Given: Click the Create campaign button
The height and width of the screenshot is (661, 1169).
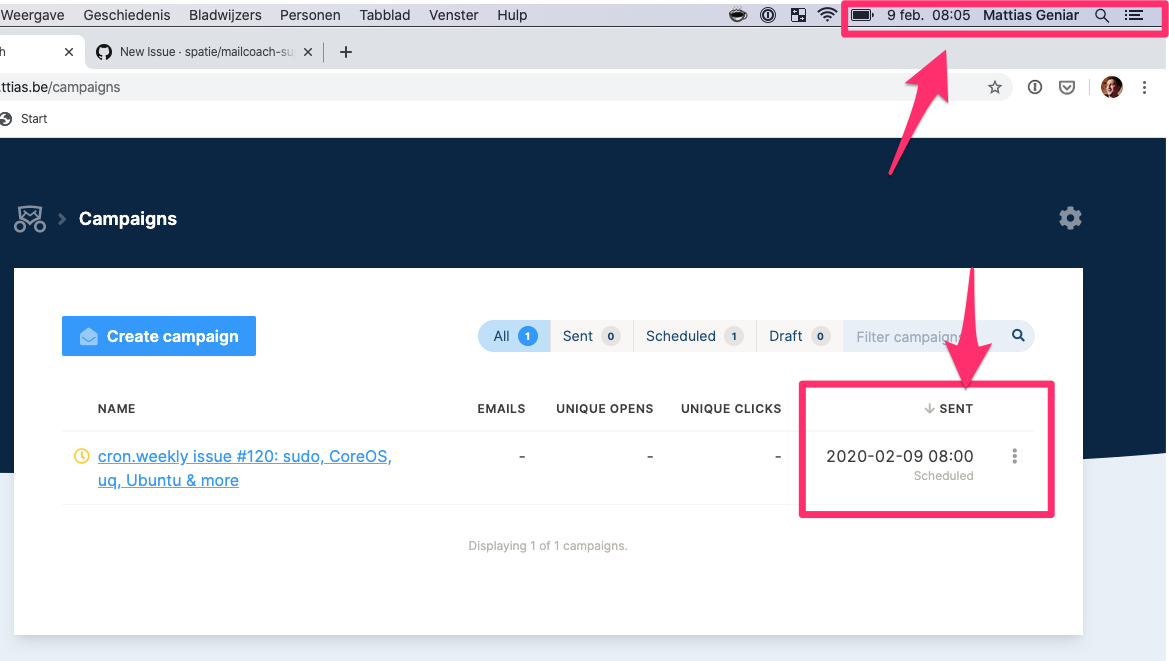Looking at the screenshot, I should pyautogui.click(x=158, y=336).
